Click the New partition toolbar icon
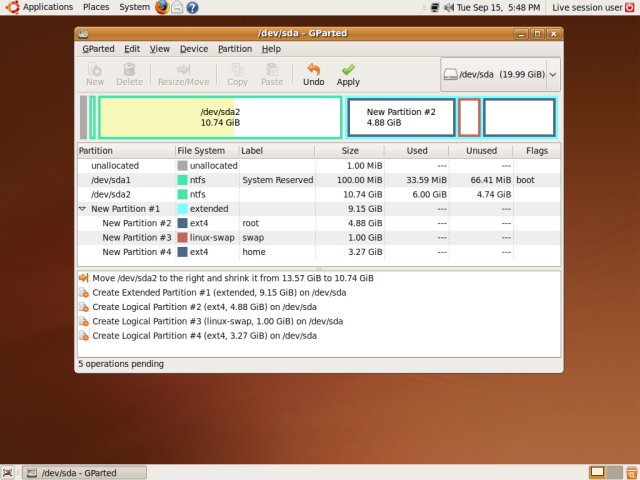Screen dimensions: 640x480 click(95, 70)
